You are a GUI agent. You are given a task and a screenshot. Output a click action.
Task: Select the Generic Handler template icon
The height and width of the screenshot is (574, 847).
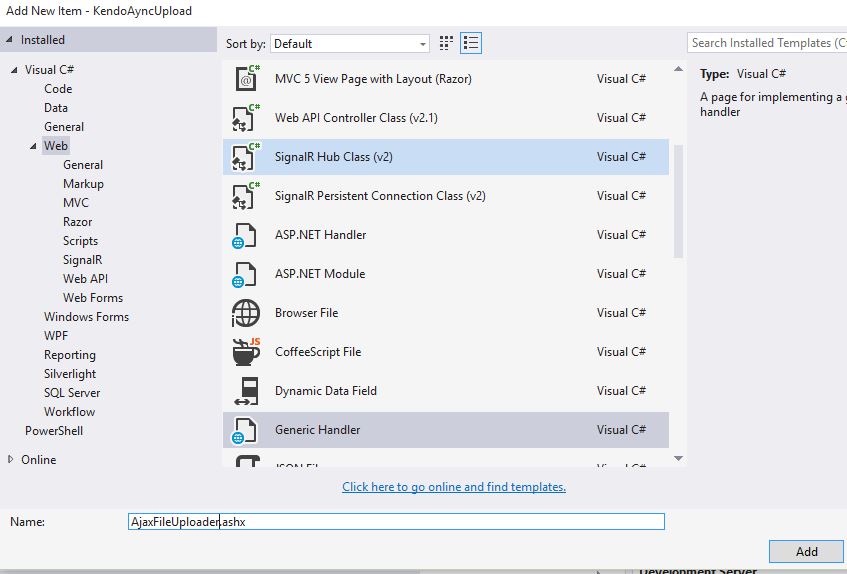(245, 430)
